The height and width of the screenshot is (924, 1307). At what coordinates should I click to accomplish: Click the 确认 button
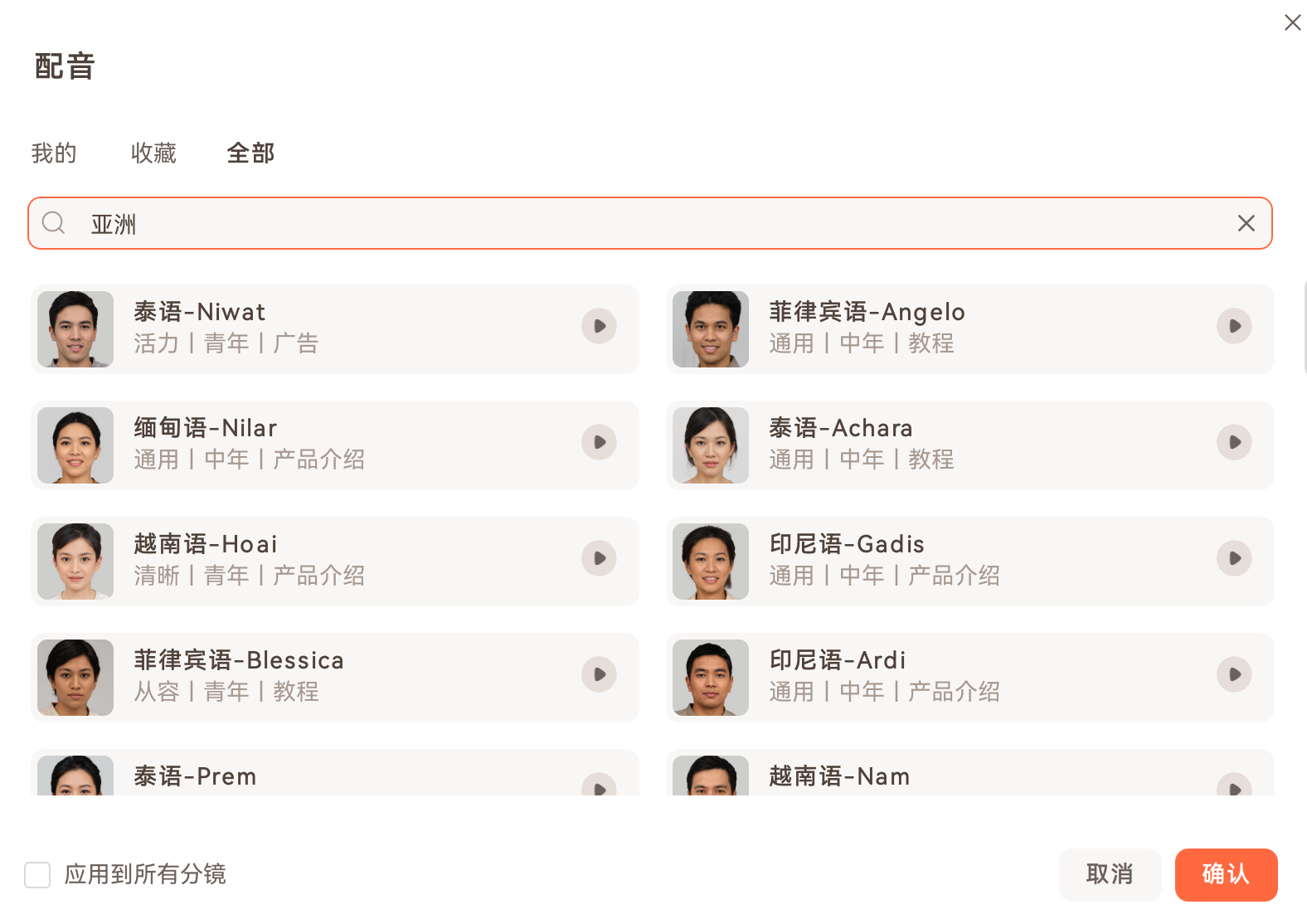tap(1226, 874)
